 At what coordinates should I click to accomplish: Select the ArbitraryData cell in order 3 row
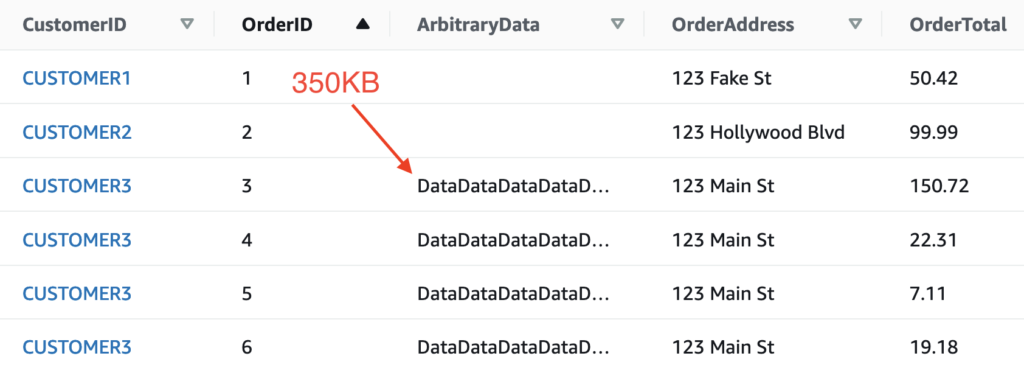click(x=513, y=187)
